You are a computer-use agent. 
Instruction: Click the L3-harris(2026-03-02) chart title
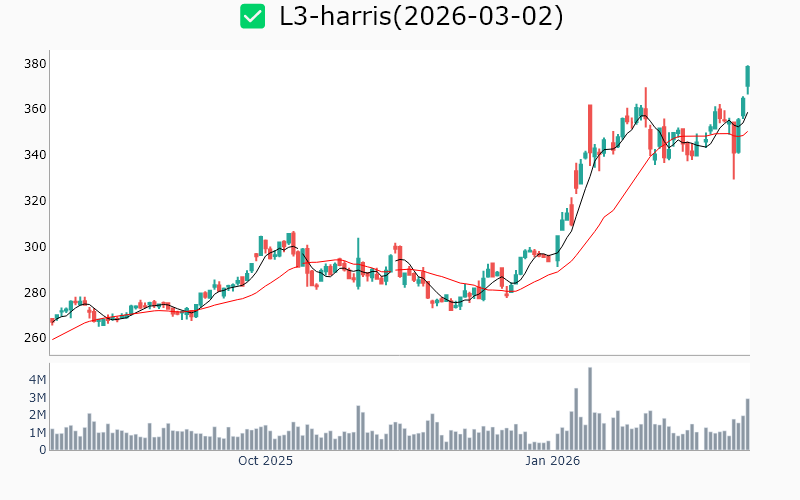pyautogui.click(x=421, y=16)
